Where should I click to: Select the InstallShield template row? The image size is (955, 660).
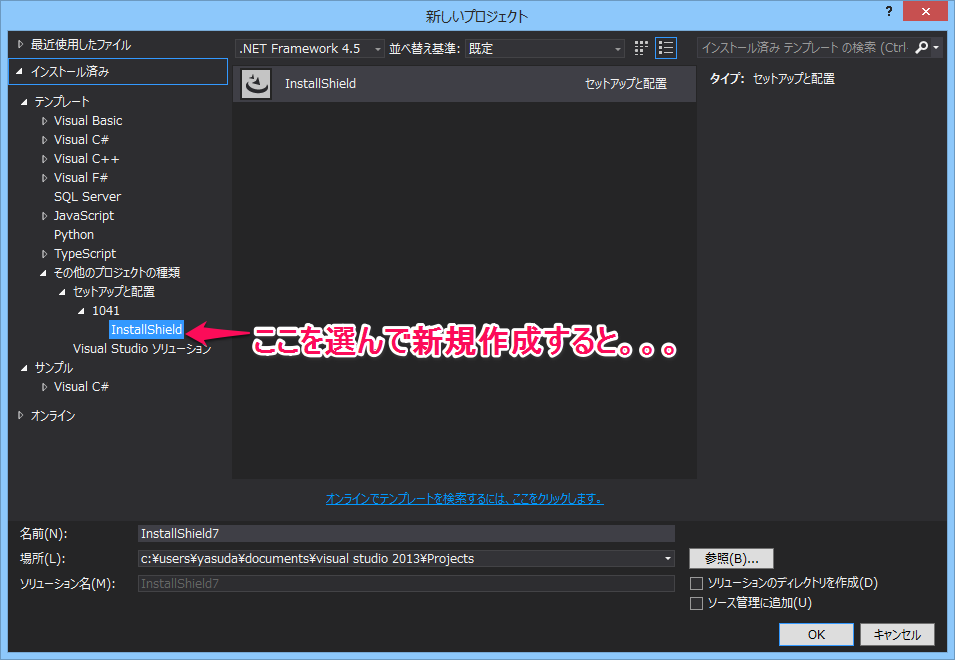[464, 83]
